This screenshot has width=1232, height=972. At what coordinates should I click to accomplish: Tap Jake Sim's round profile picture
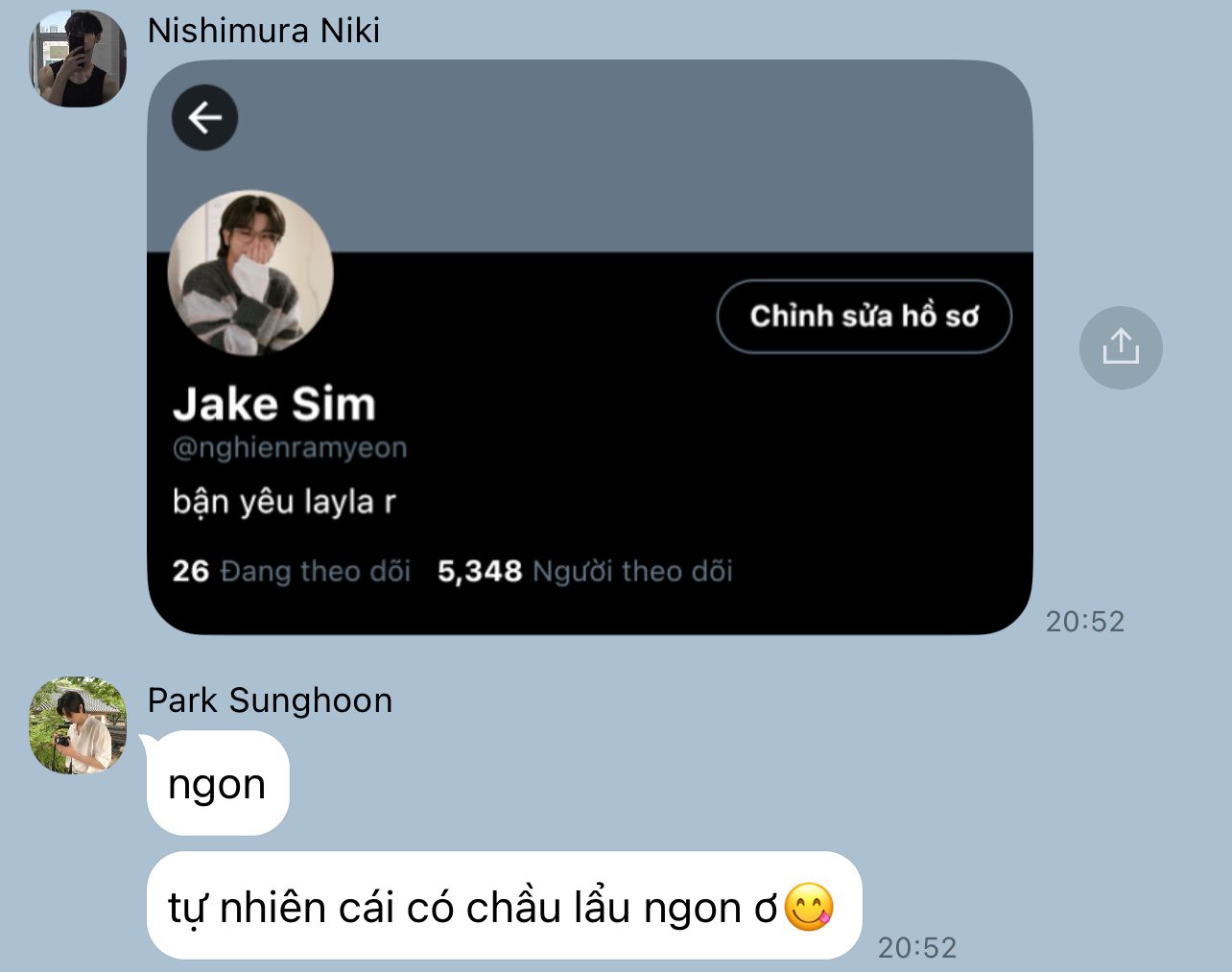(x=250, y=273)
